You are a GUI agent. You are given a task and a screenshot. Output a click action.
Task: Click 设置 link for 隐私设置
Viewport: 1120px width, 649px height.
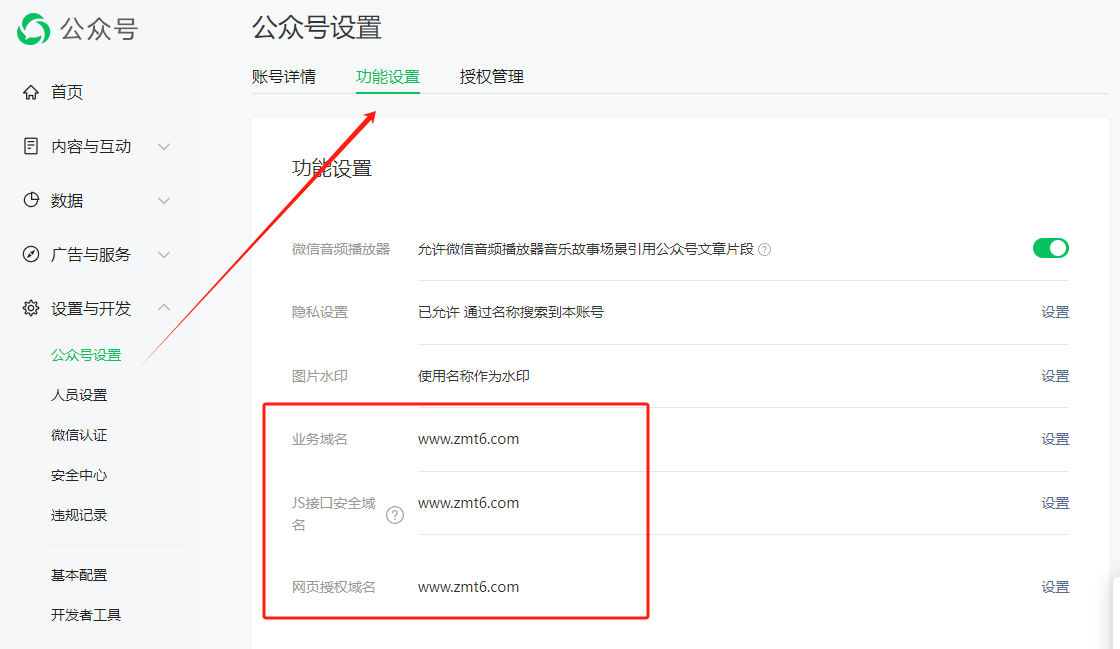pos(1055,312)
